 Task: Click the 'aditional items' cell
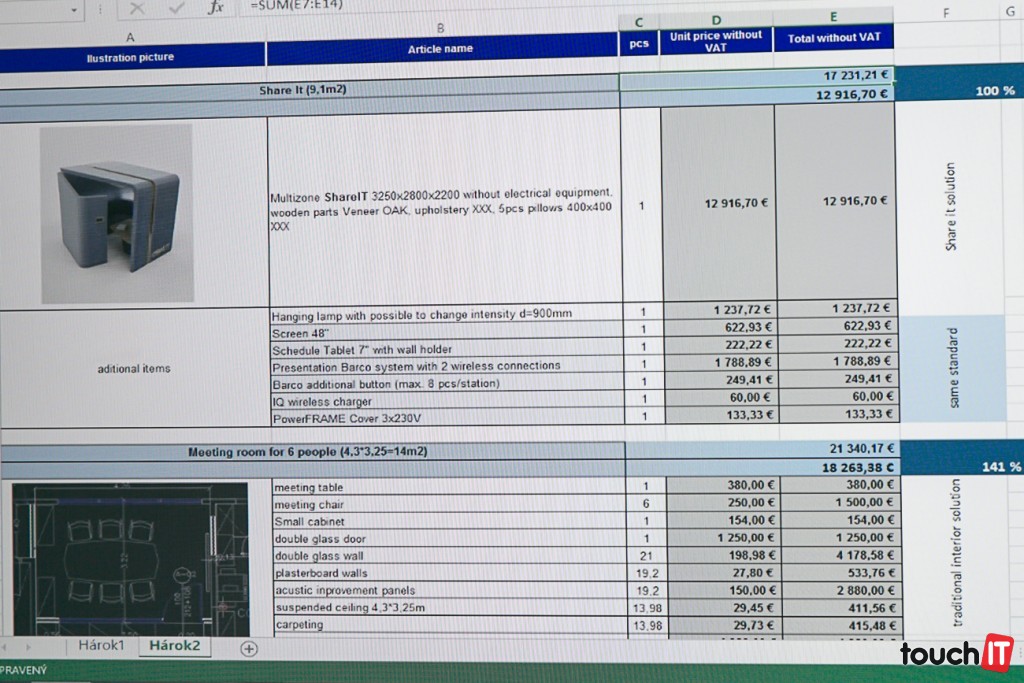pos(134,368)
